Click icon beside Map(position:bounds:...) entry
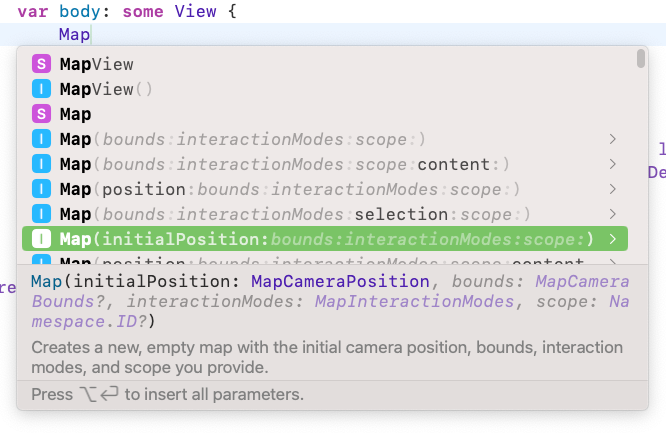The width and height of the screenshot is (666, 434). pyautogui.click(x=41, y=189)
